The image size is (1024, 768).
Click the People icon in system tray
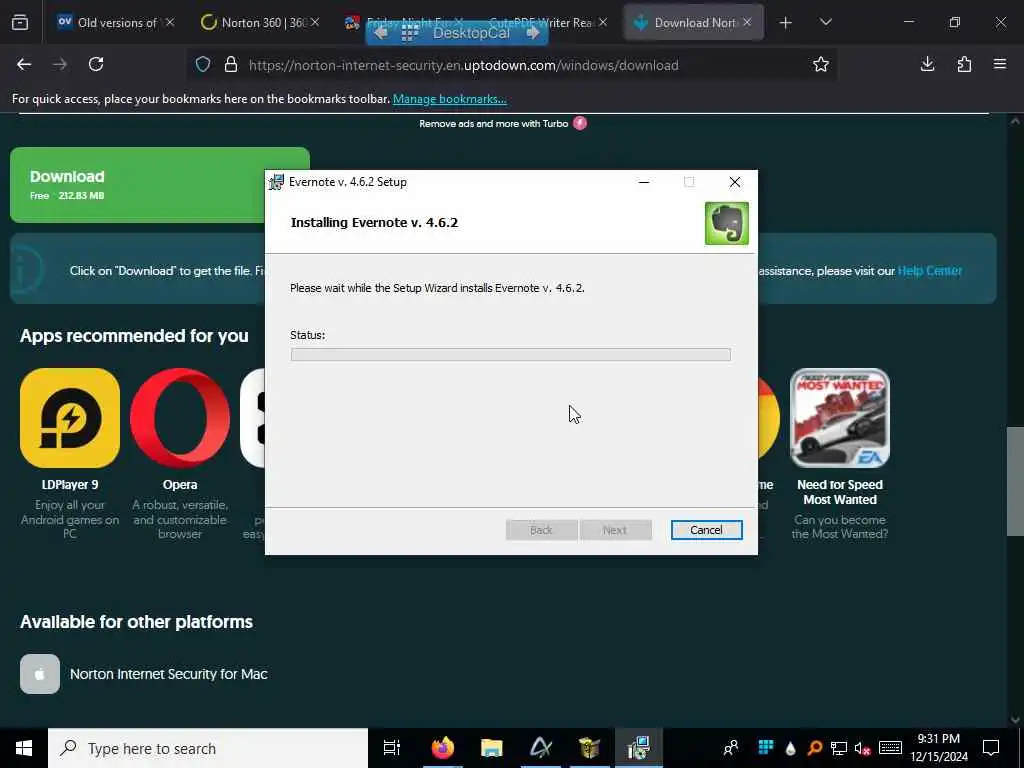pyautogui.click(x=731, y=748)
